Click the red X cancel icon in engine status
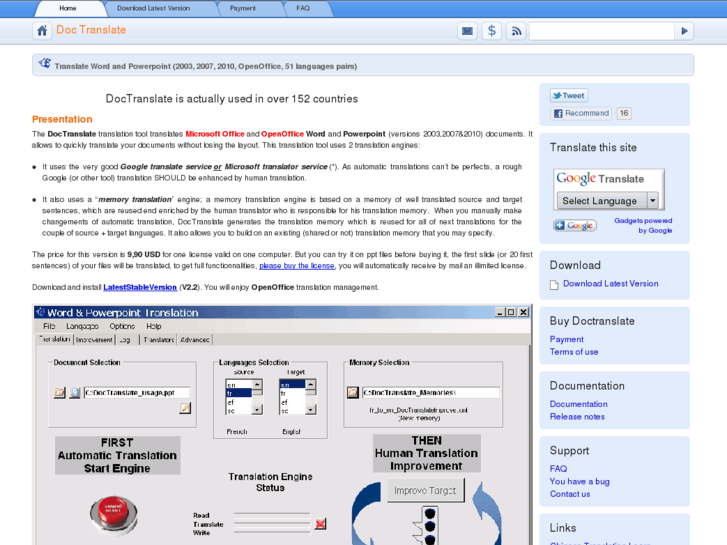The width and height of the screenshot is (727, 545). [320, 524]
